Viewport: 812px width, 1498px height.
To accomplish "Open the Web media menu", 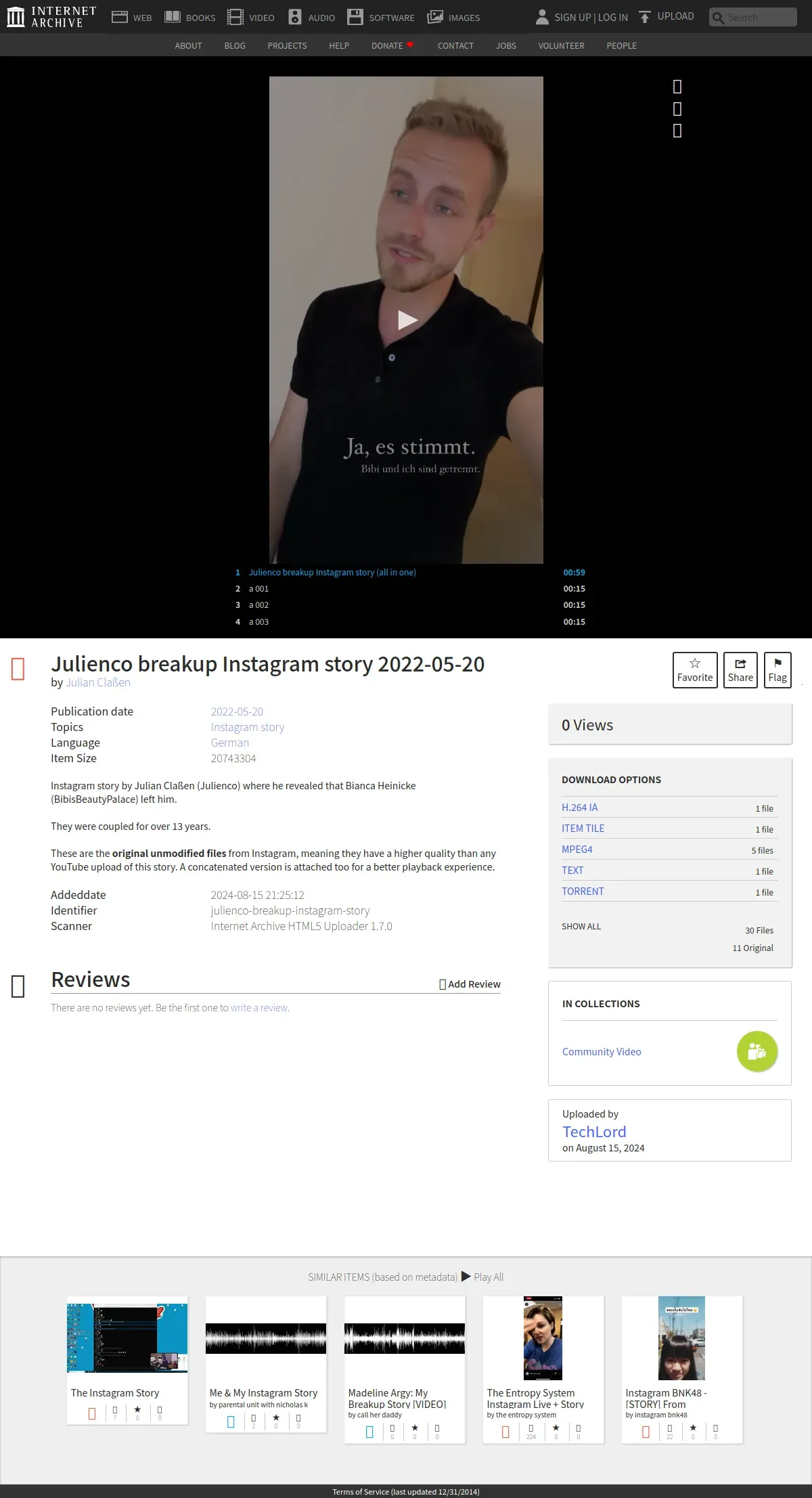I will [x=131, y=18].
